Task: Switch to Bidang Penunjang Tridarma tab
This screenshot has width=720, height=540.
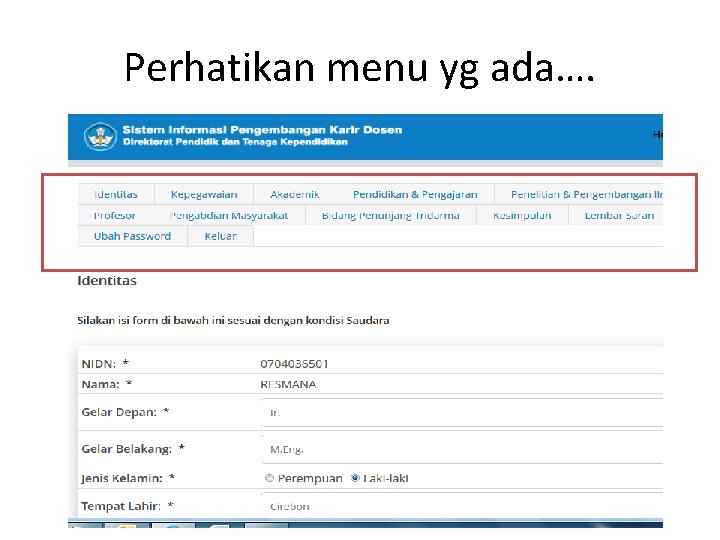Action: 391,215
